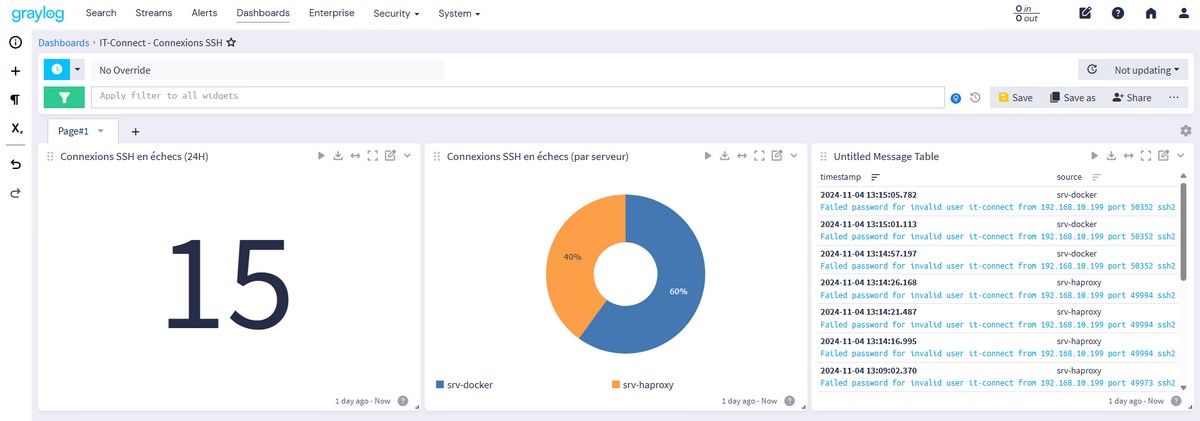Follow the Dashboards breadcrumb link
Viewport: 1200px width, 421px height.
click(x=63, y=43)
